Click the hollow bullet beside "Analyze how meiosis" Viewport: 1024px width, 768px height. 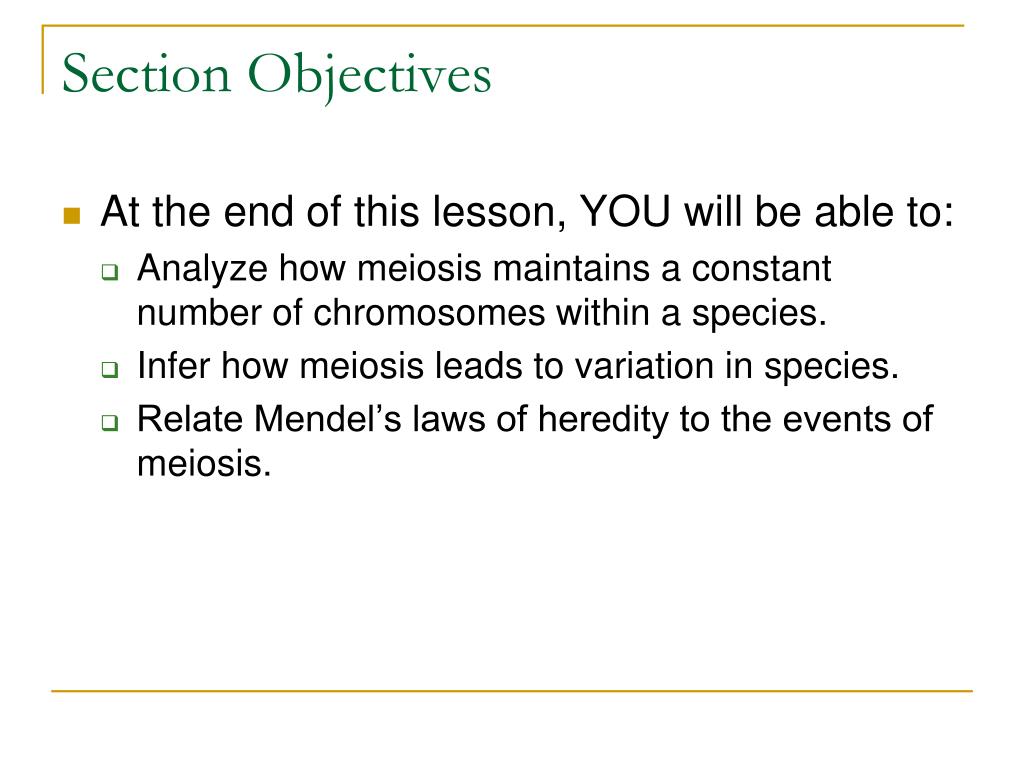pos(110,272)
